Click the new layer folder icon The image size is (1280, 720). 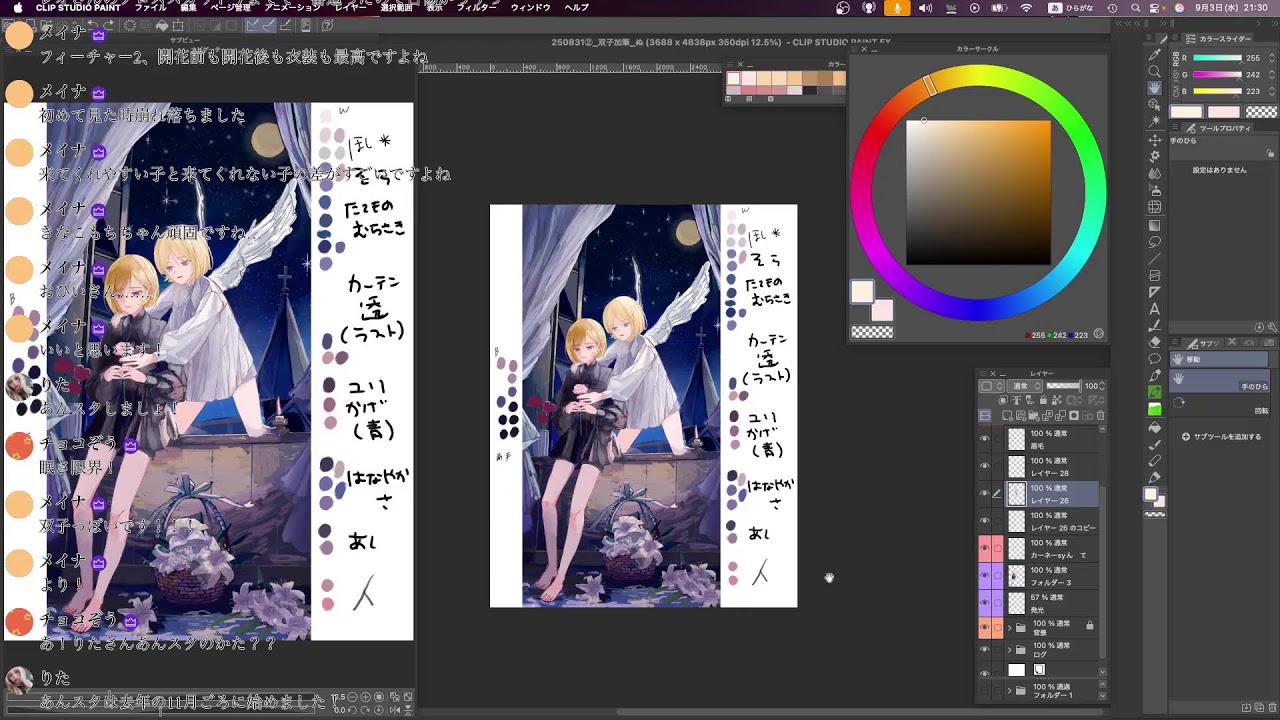[1034, 415]
